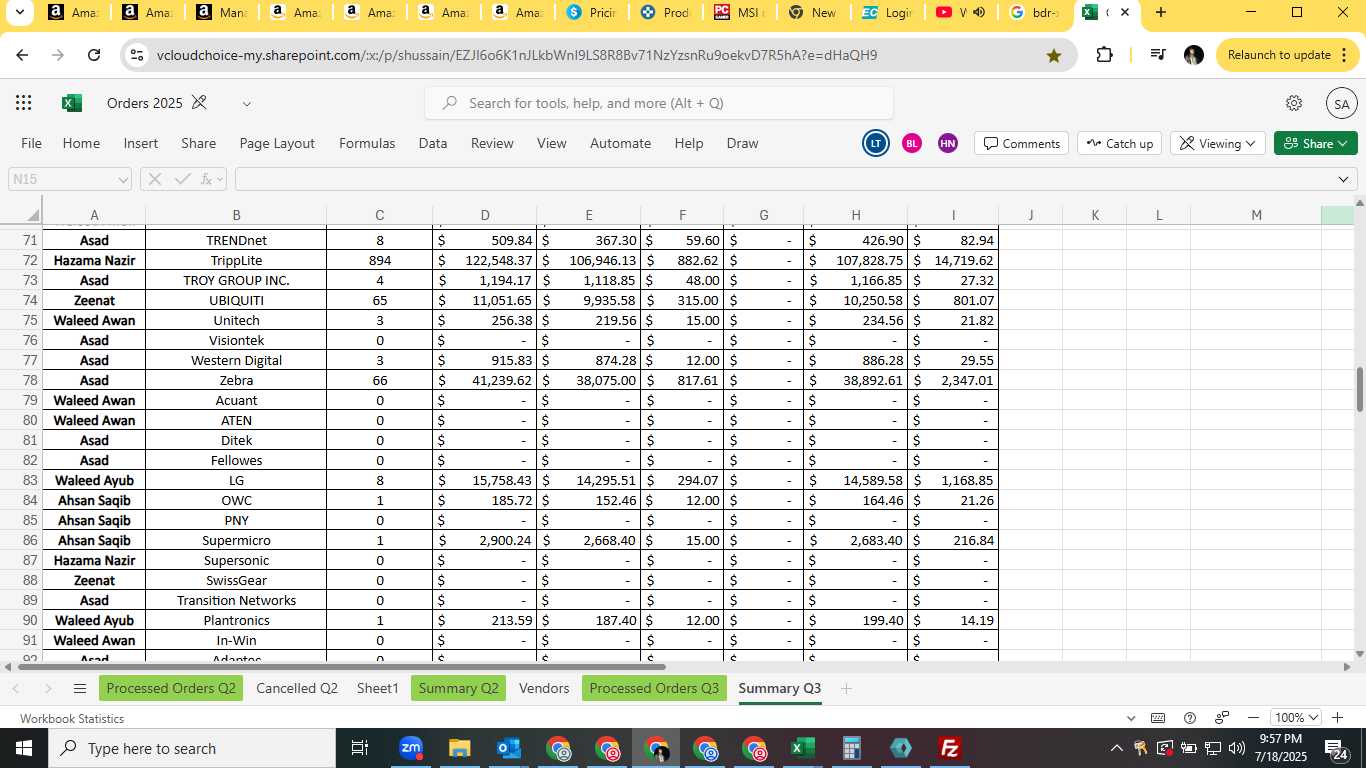Click the vertical scrollbar thumb
This screenshot has height=768, width=1366.
[x=1359, y=389]
